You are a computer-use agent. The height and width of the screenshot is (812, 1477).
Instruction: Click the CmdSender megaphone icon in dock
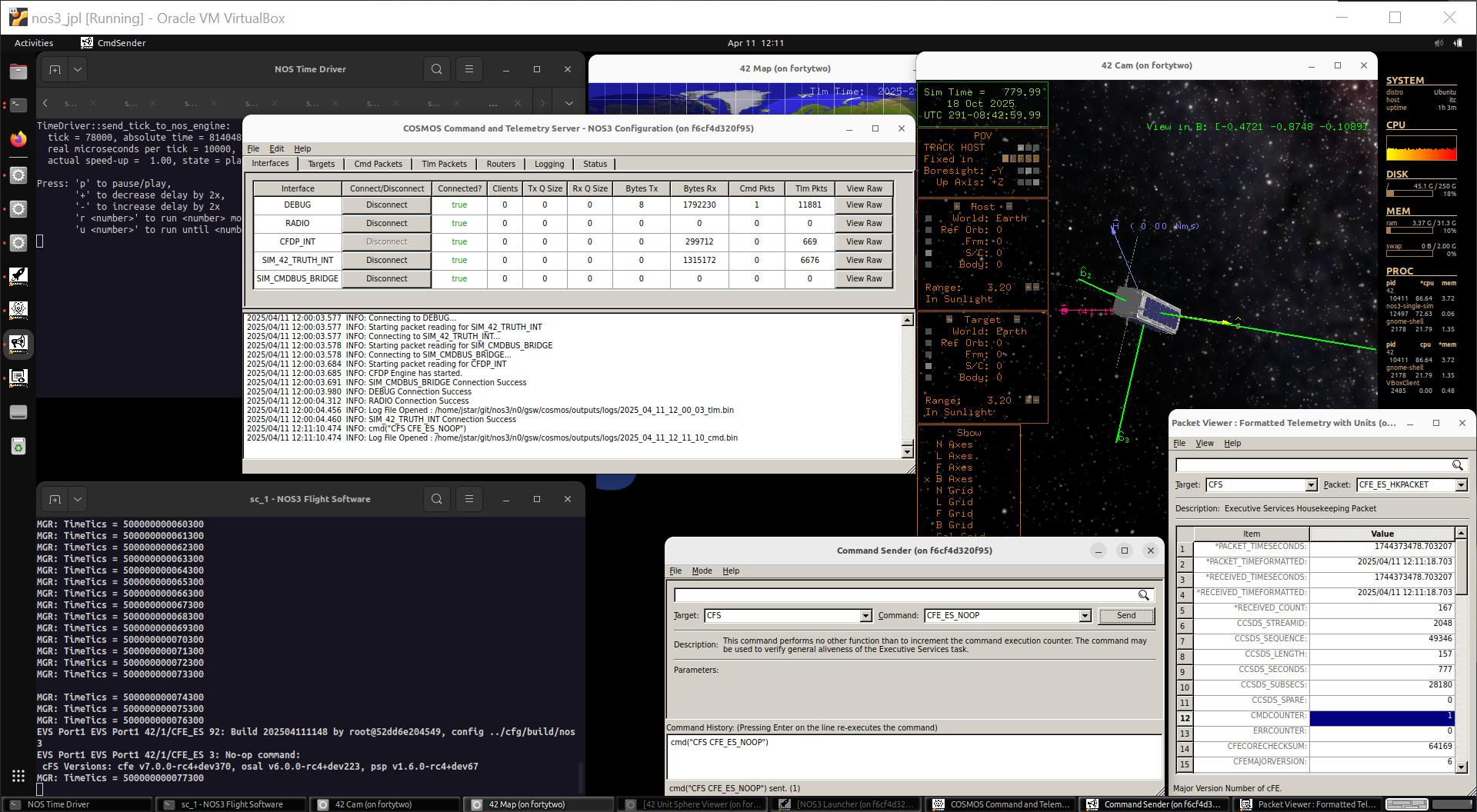pos(18,344)
